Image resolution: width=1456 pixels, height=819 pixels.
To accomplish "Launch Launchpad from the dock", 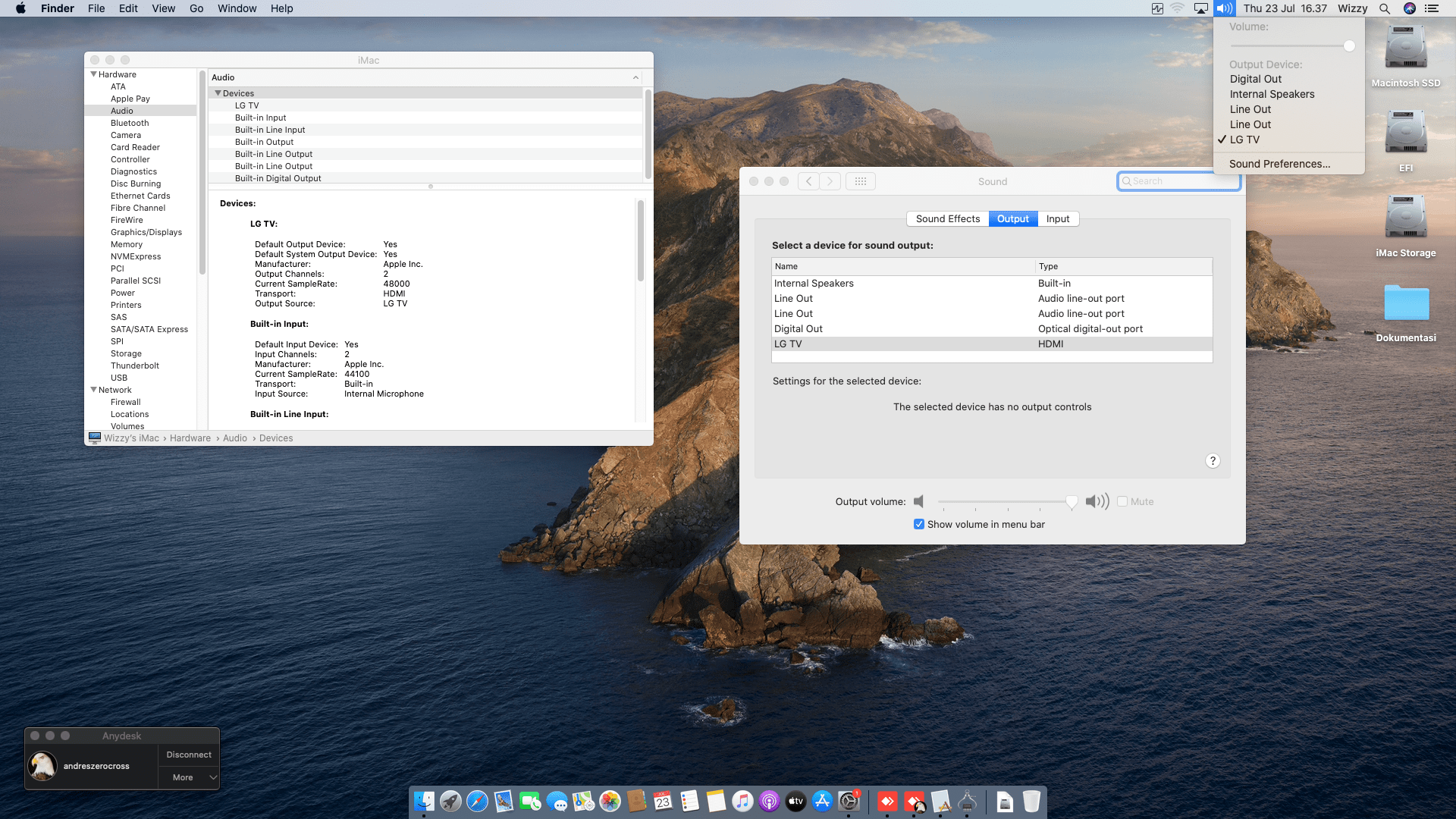I will tap(450, 801).
